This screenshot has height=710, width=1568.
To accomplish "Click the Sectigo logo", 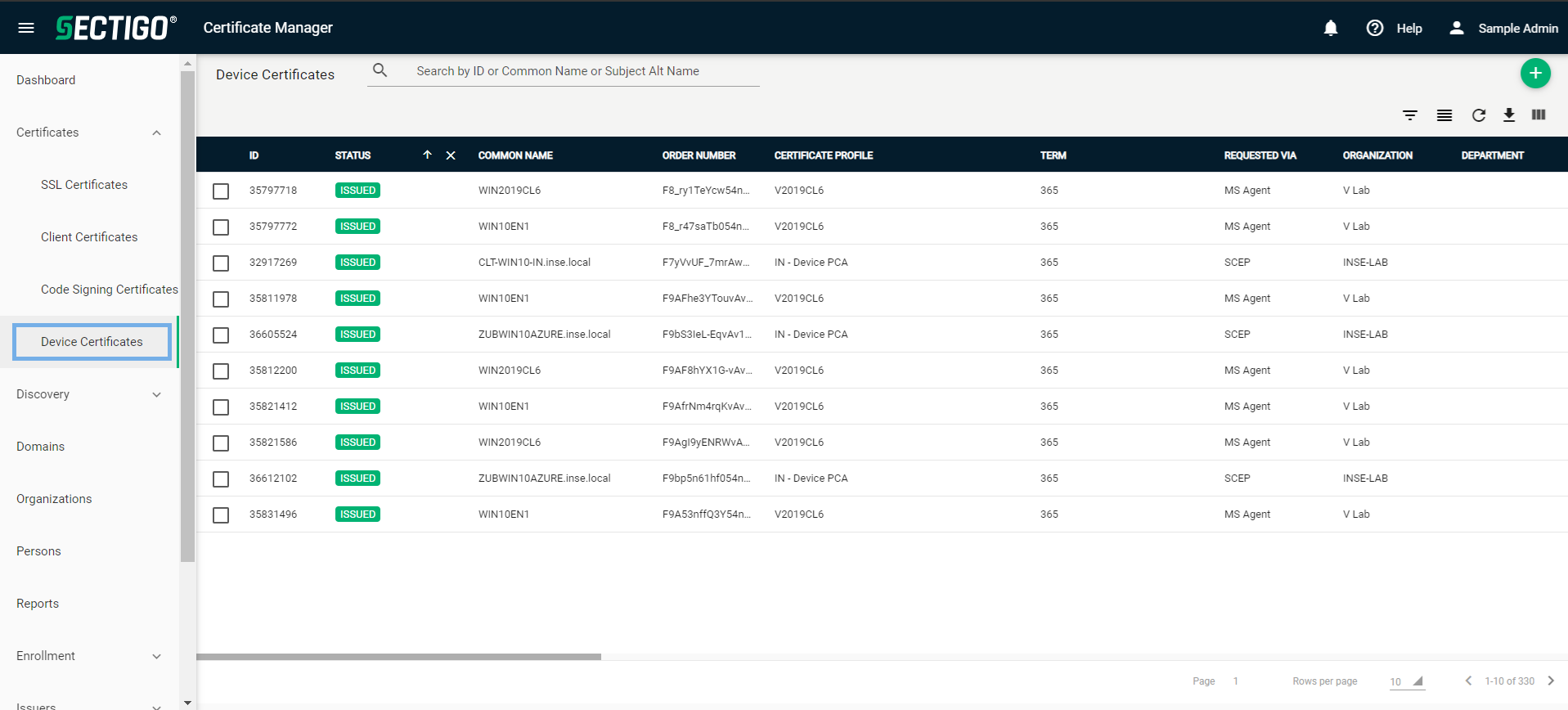I will pos(115,28).
